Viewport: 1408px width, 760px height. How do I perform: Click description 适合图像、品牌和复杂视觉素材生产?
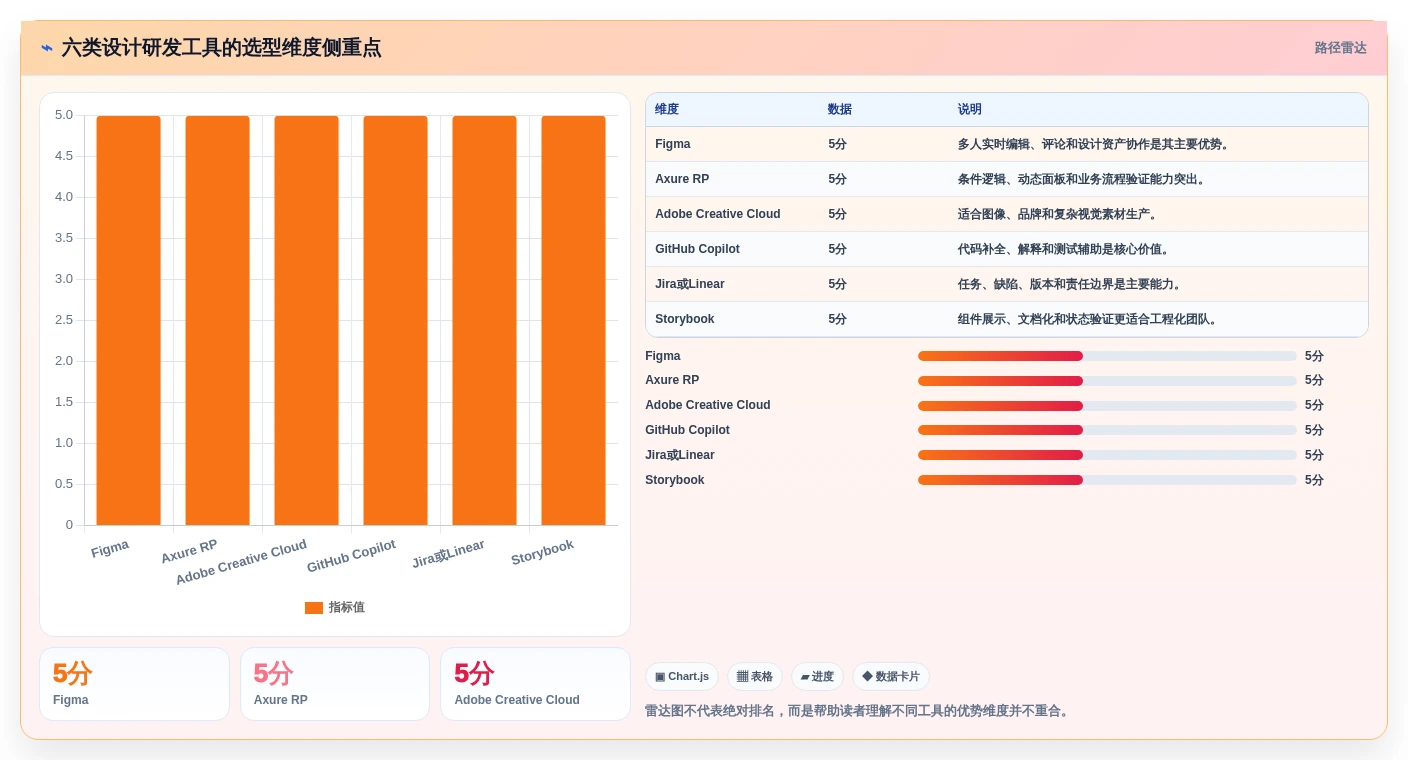point(1059,214)
